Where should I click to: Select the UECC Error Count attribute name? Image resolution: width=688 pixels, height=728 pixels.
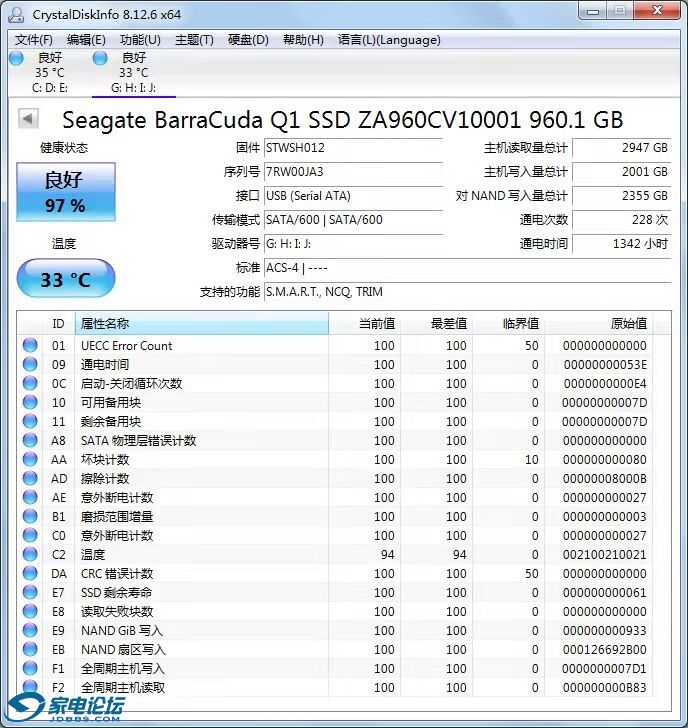[x=126, y=346]
